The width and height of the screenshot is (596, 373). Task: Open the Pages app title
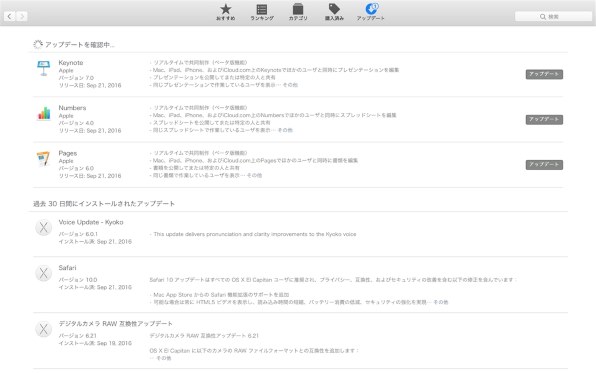pyautogui.click(x=68, y=153)
